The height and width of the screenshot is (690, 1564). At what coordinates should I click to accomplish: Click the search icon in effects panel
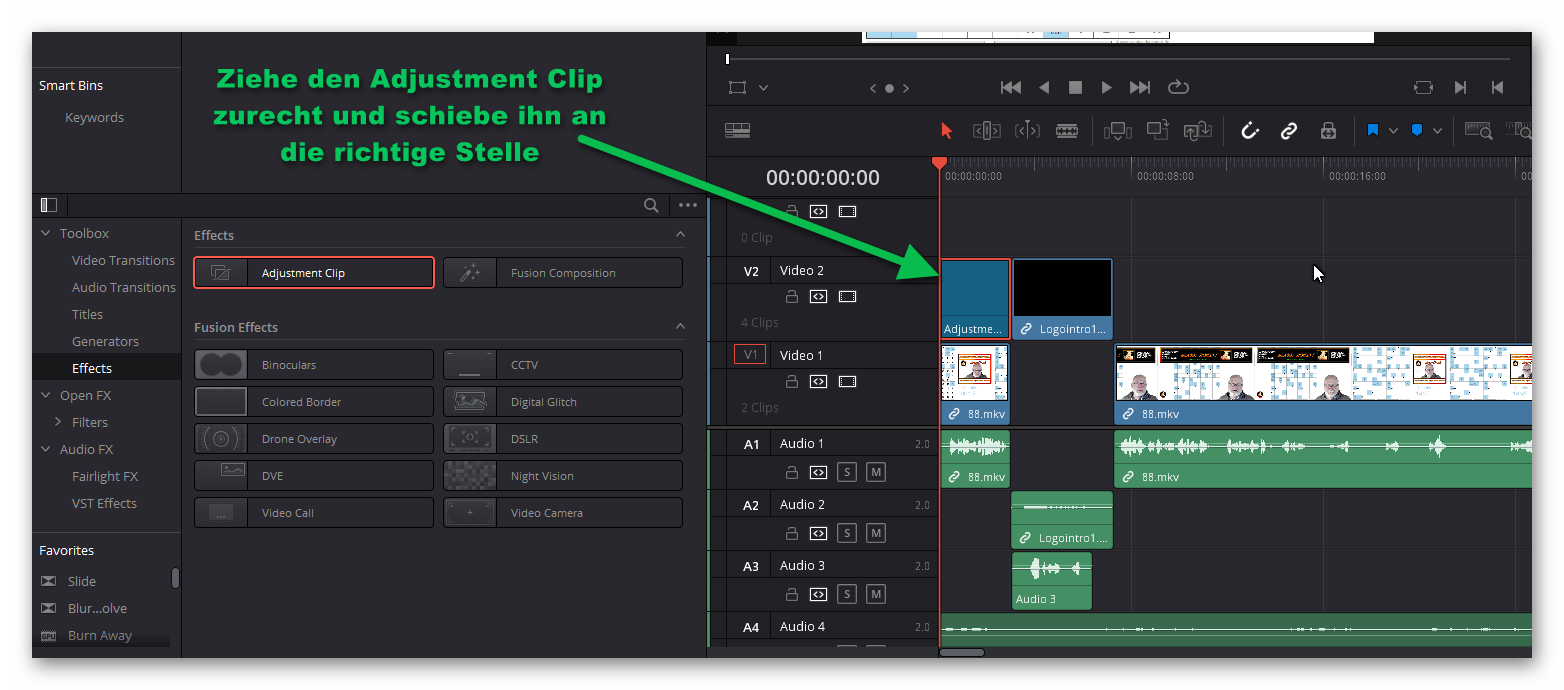[651, 205]
